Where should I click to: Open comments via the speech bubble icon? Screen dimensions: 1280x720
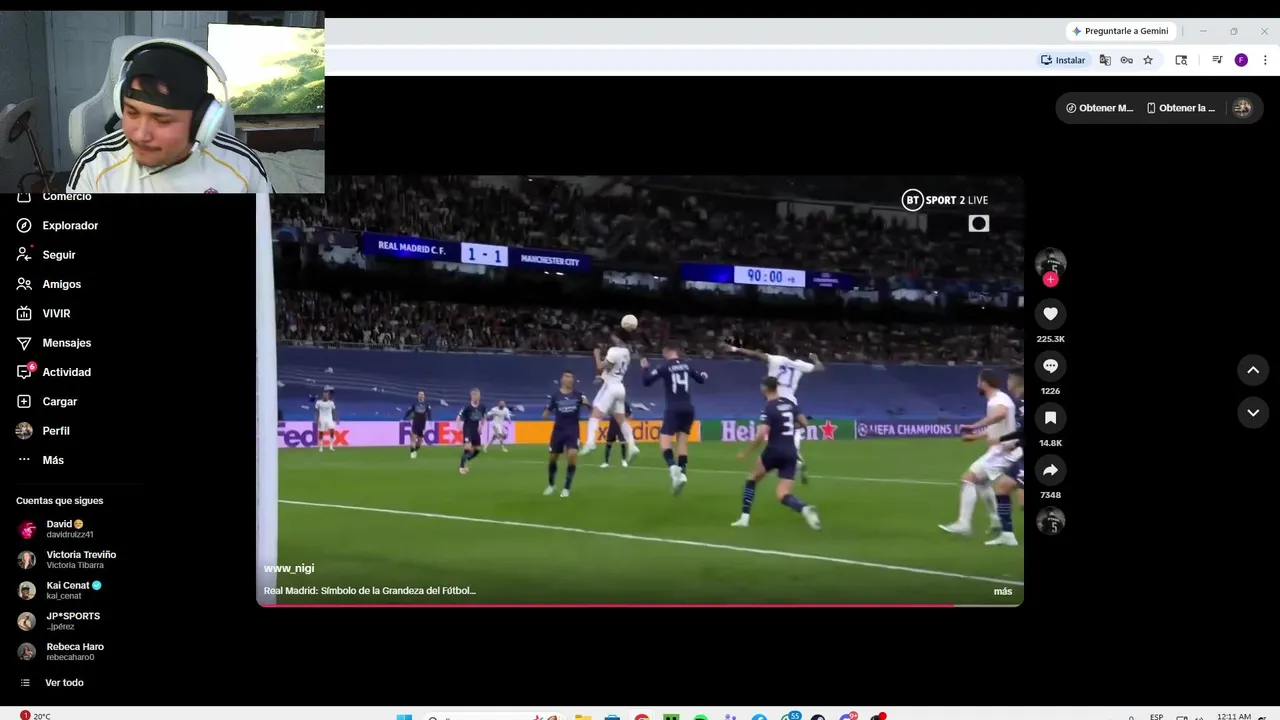(x=1050, y=366)
